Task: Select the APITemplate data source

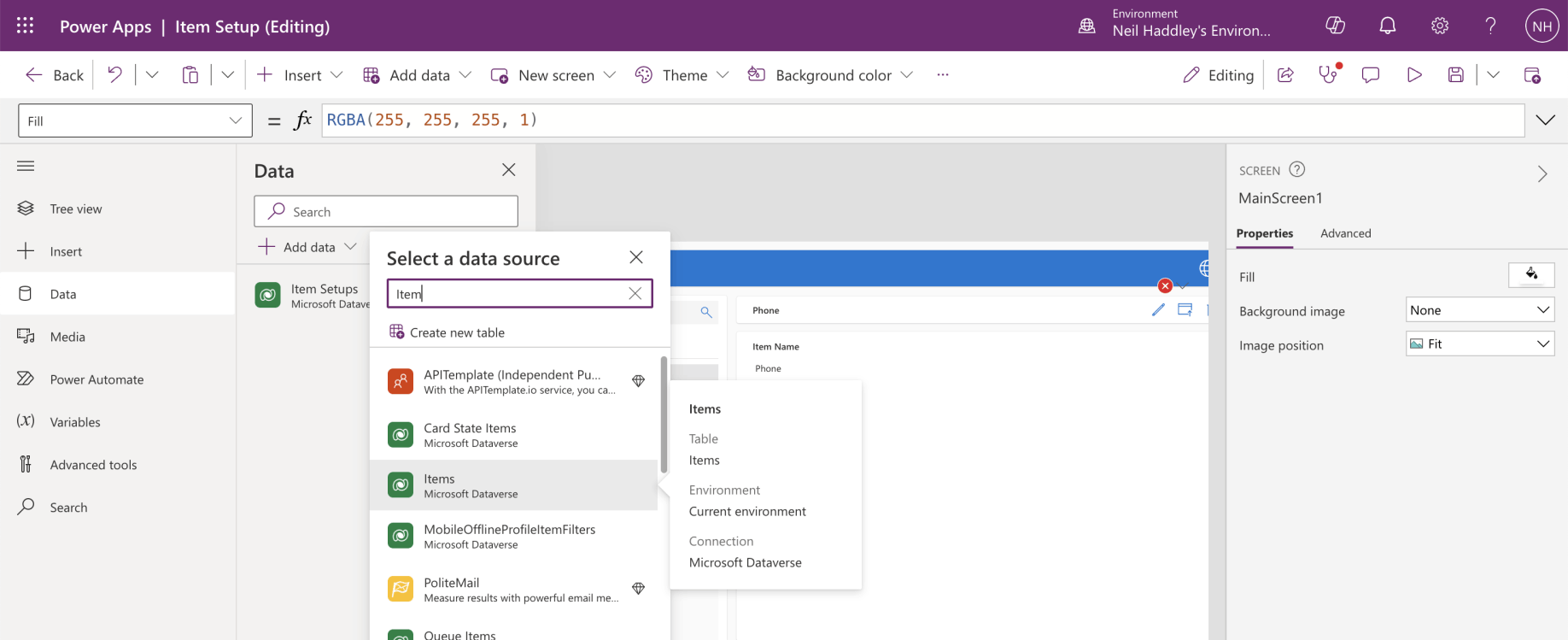Action: coord(515,381)
